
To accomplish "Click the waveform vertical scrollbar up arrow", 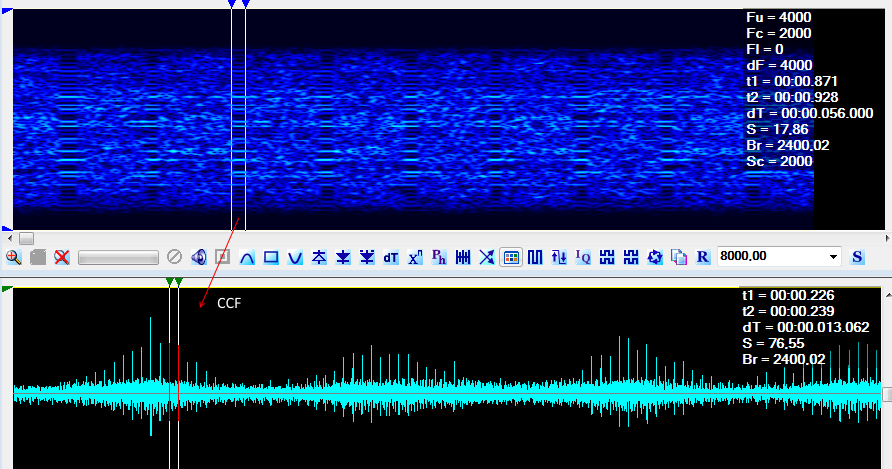I will click(x=887, y=295).
